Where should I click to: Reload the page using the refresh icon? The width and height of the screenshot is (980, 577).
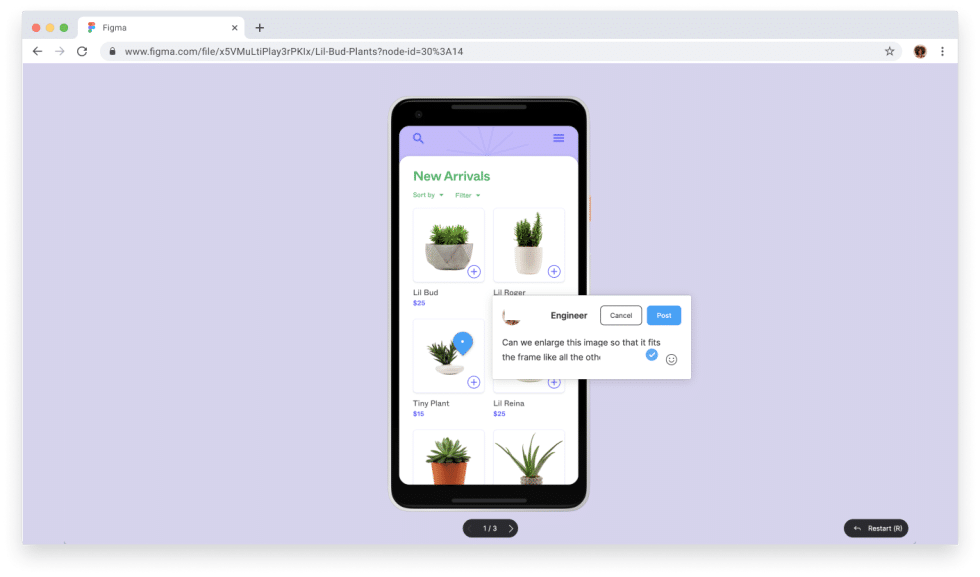click(82, 50)
